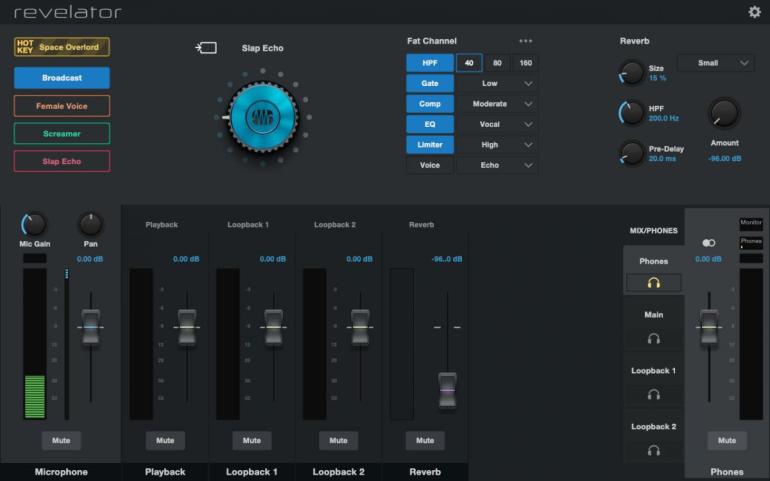Screen dimensions: 770x481
Task: Open the EQ Vocal dropdown
Action: click(x=497, y=124)
